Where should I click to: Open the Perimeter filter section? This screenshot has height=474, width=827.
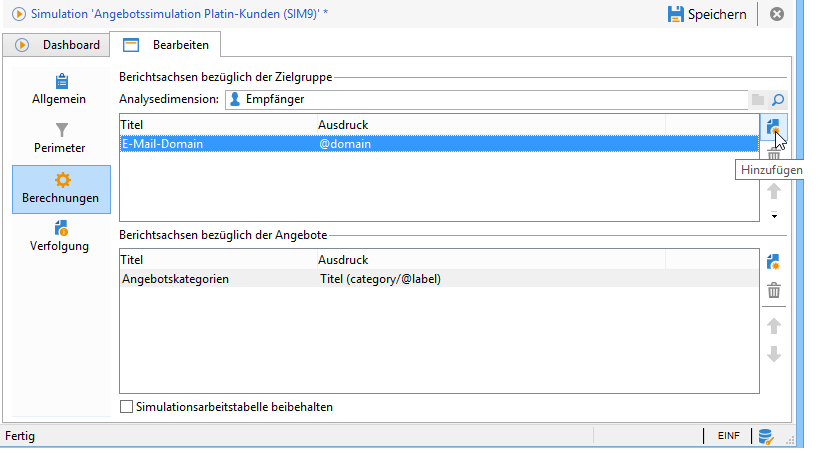(61, 138)
